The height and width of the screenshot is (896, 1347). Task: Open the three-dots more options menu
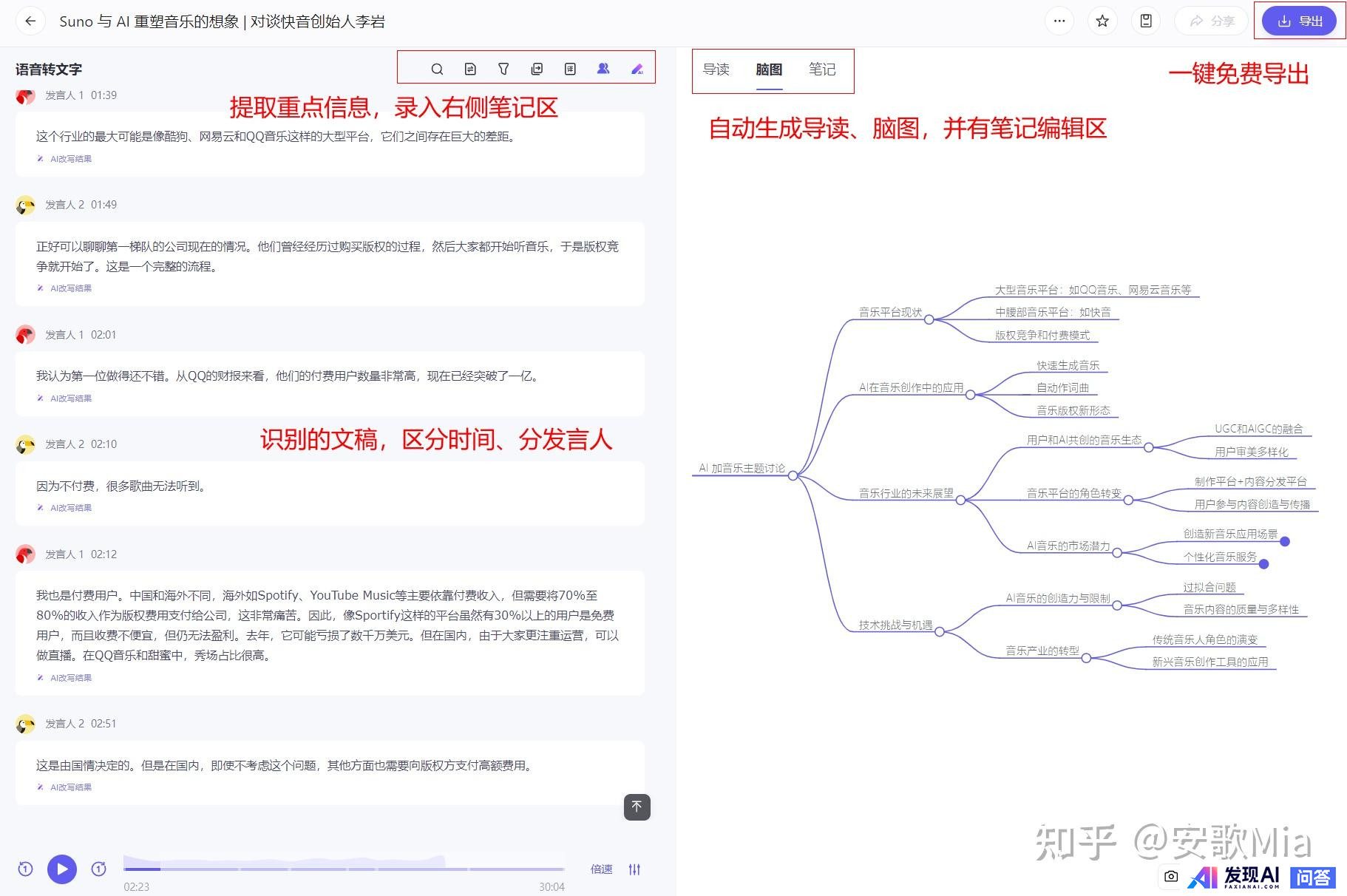[1059, 21]
